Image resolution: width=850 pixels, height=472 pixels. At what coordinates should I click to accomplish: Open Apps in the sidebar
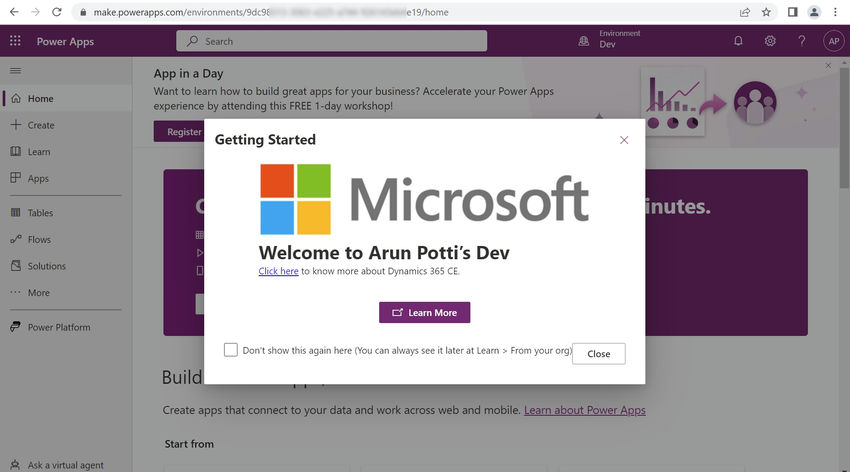[x=66, y=178]
